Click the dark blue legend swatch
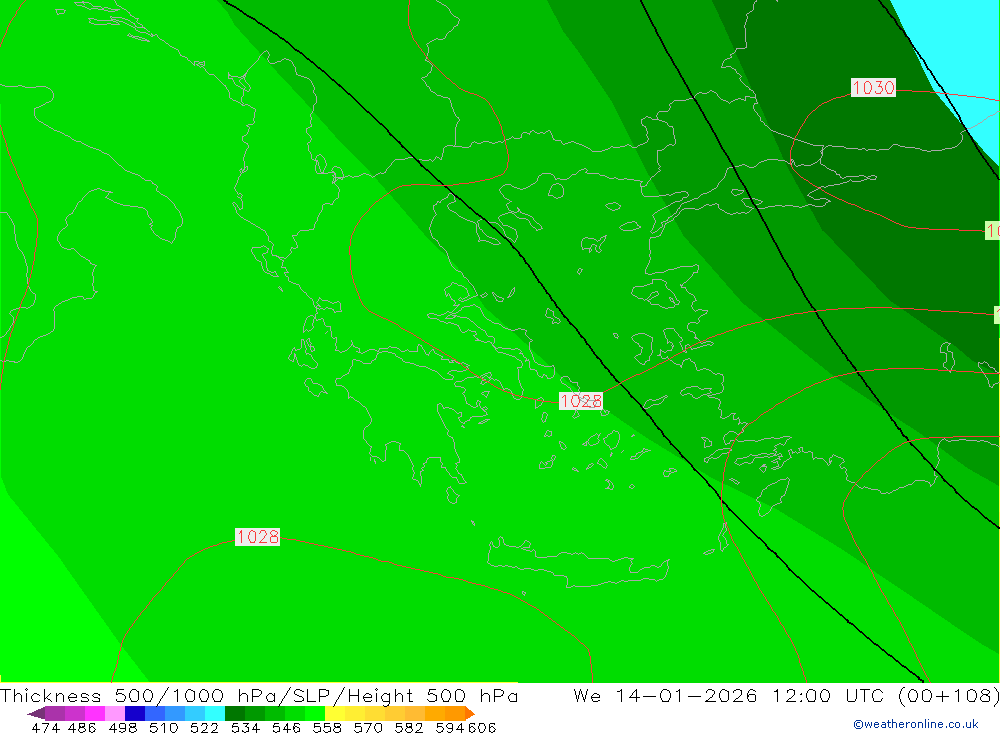The image size is (1000, 733). (135, 713)
